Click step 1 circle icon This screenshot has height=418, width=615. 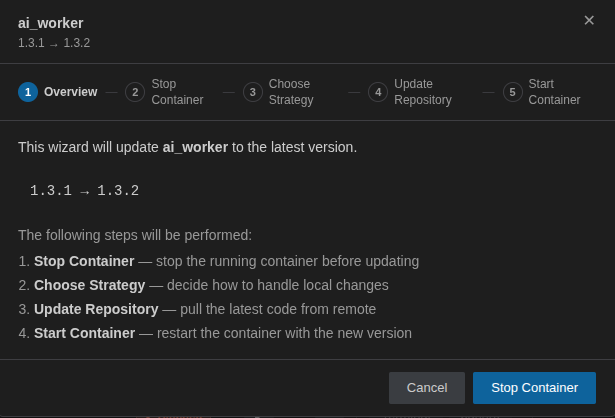[28, 92]
